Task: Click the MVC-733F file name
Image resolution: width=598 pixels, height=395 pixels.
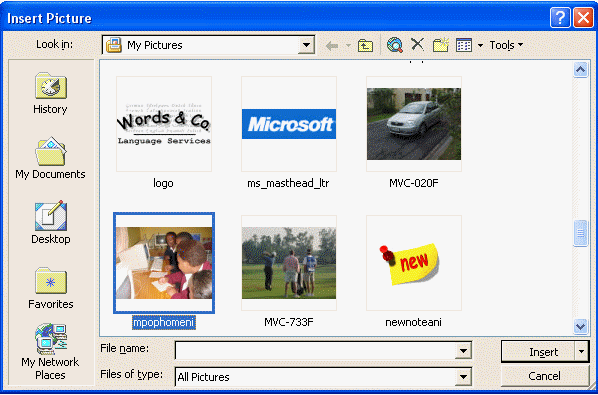Action: [x=289, y=322]
